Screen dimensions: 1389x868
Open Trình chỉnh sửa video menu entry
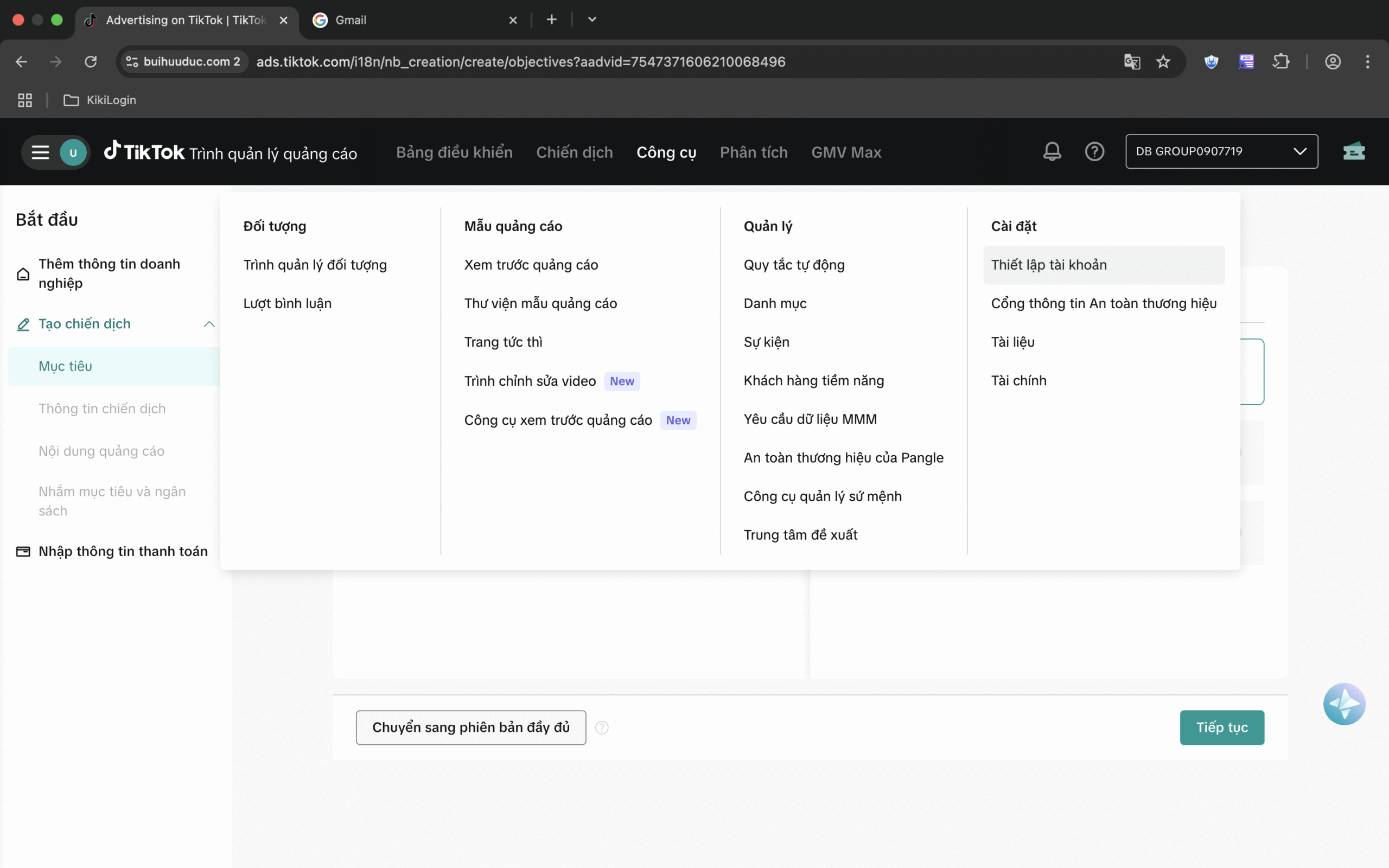pos(530,381)
